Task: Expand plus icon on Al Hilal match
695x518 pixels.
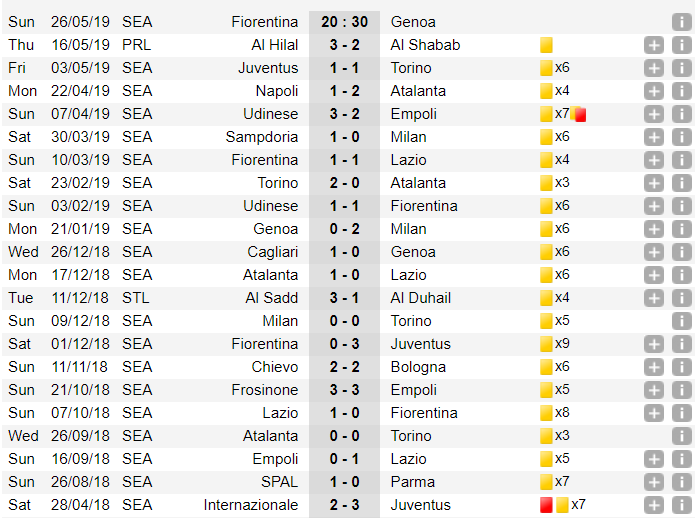Action: coord(654,45)
